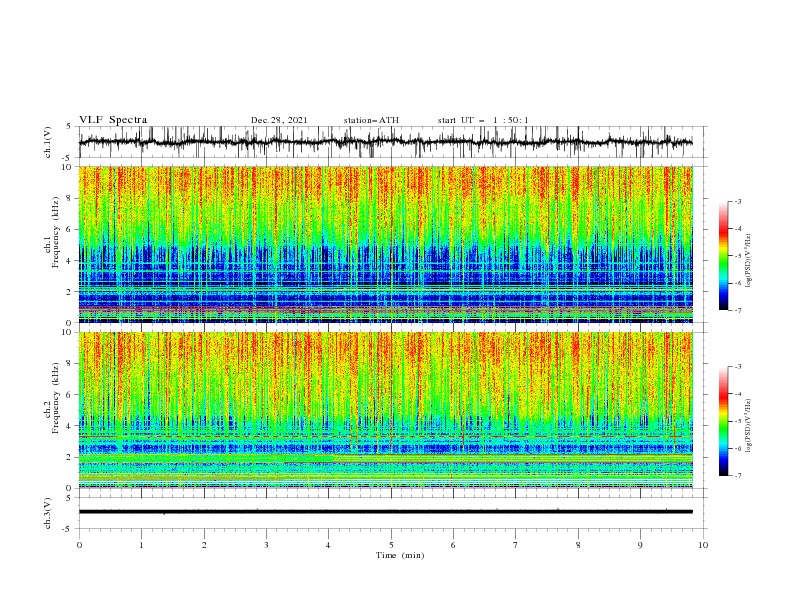Click the time axis tick label '5'
This screenshot has height=612, width=792.
pos(391,545)
